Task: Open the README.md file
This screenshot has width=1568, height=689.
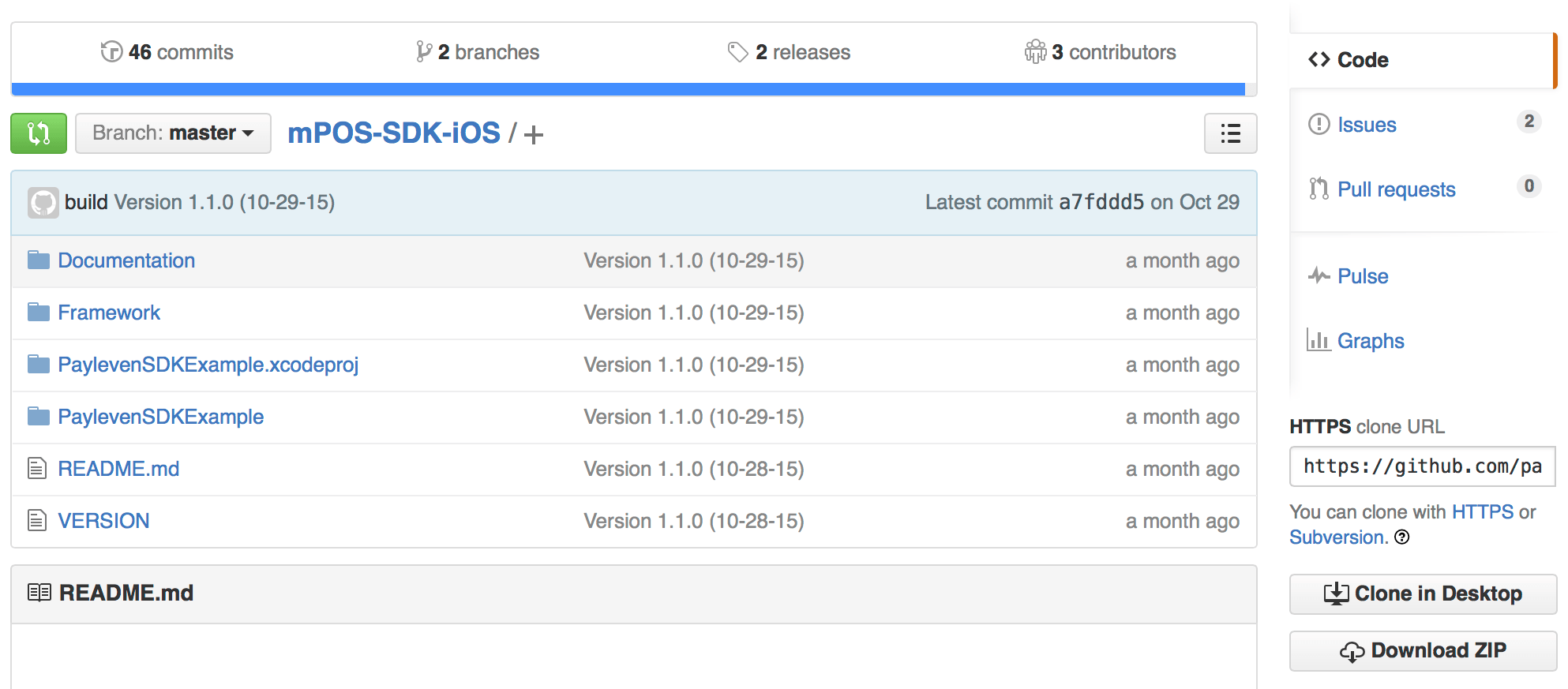Action: tap(118, 469)
